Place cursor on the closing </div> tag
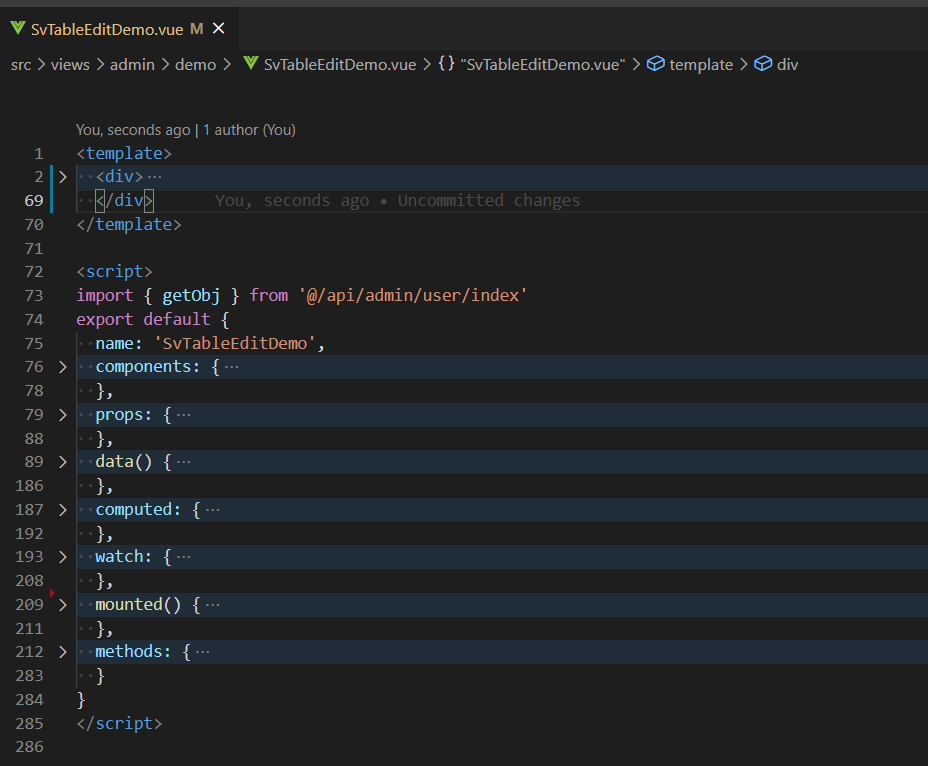Viewport: 928px width, 766px height. click(x=124, y=201)
